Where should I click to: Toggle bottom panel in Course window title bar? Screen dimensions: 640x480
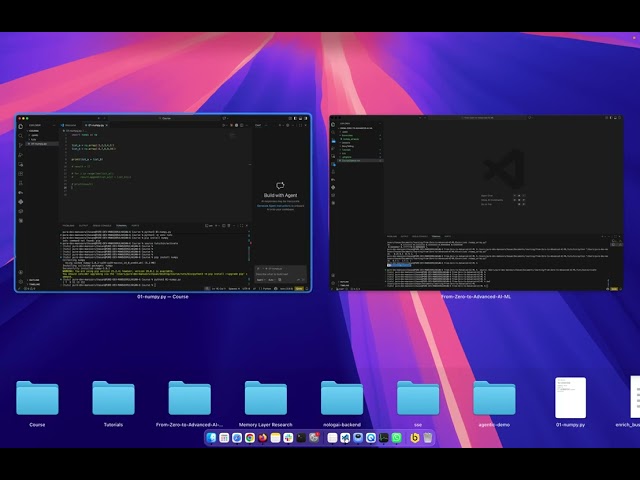tap(300, 118)
